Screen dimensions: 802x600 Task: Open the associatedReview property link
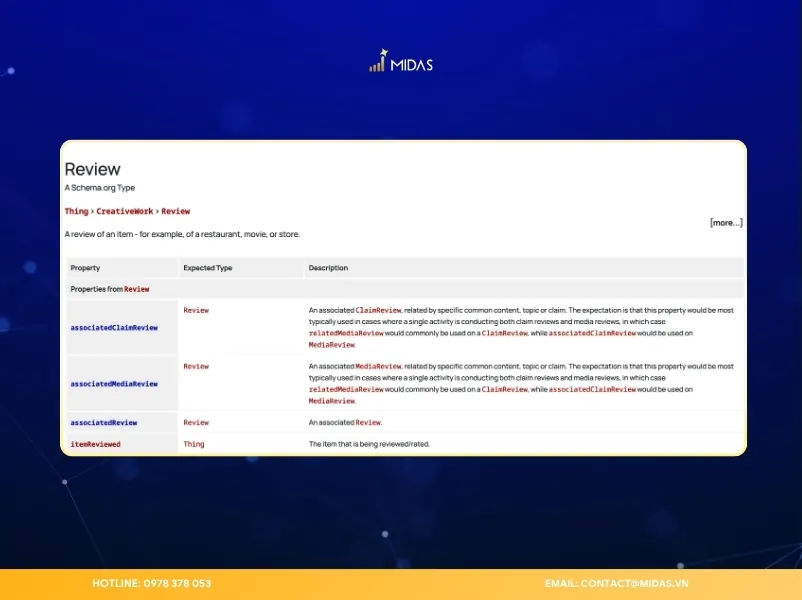tap(104, 422)
